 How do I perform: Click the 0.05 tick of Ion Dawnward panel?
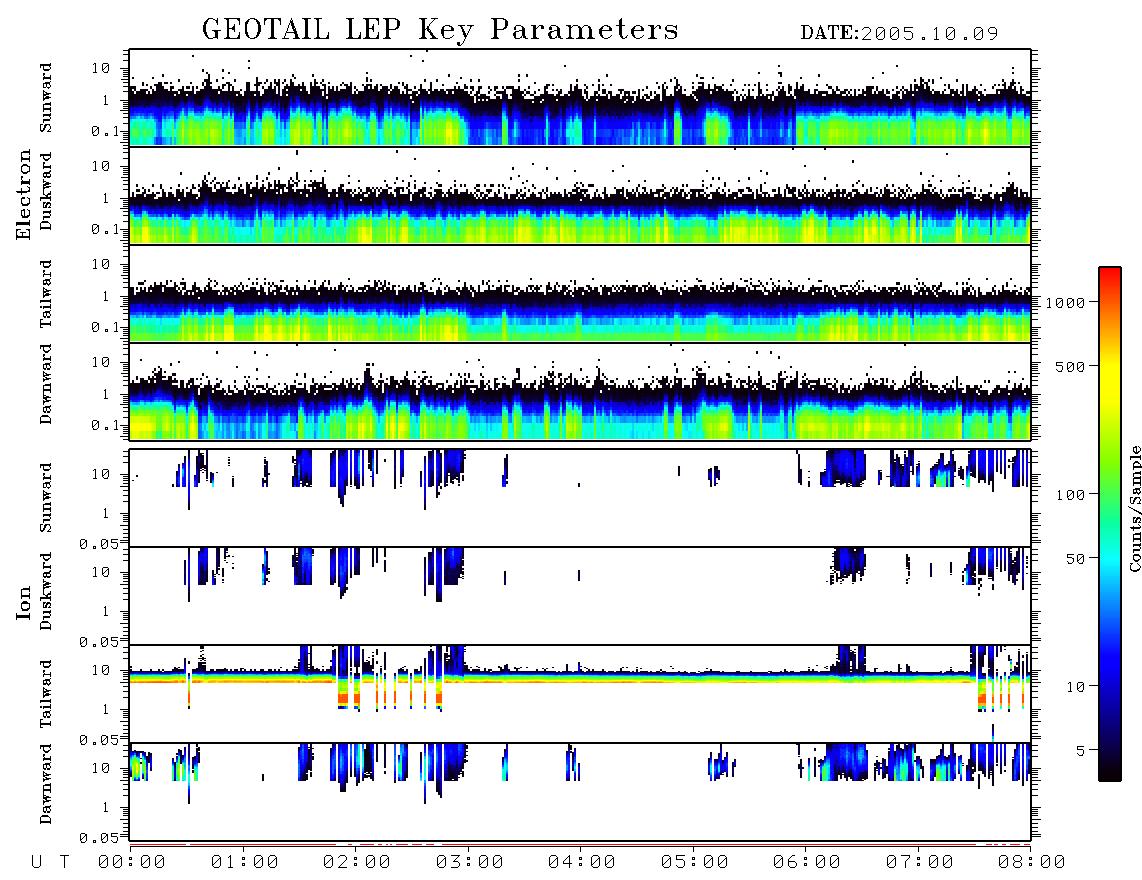click(x=99, y=838)
